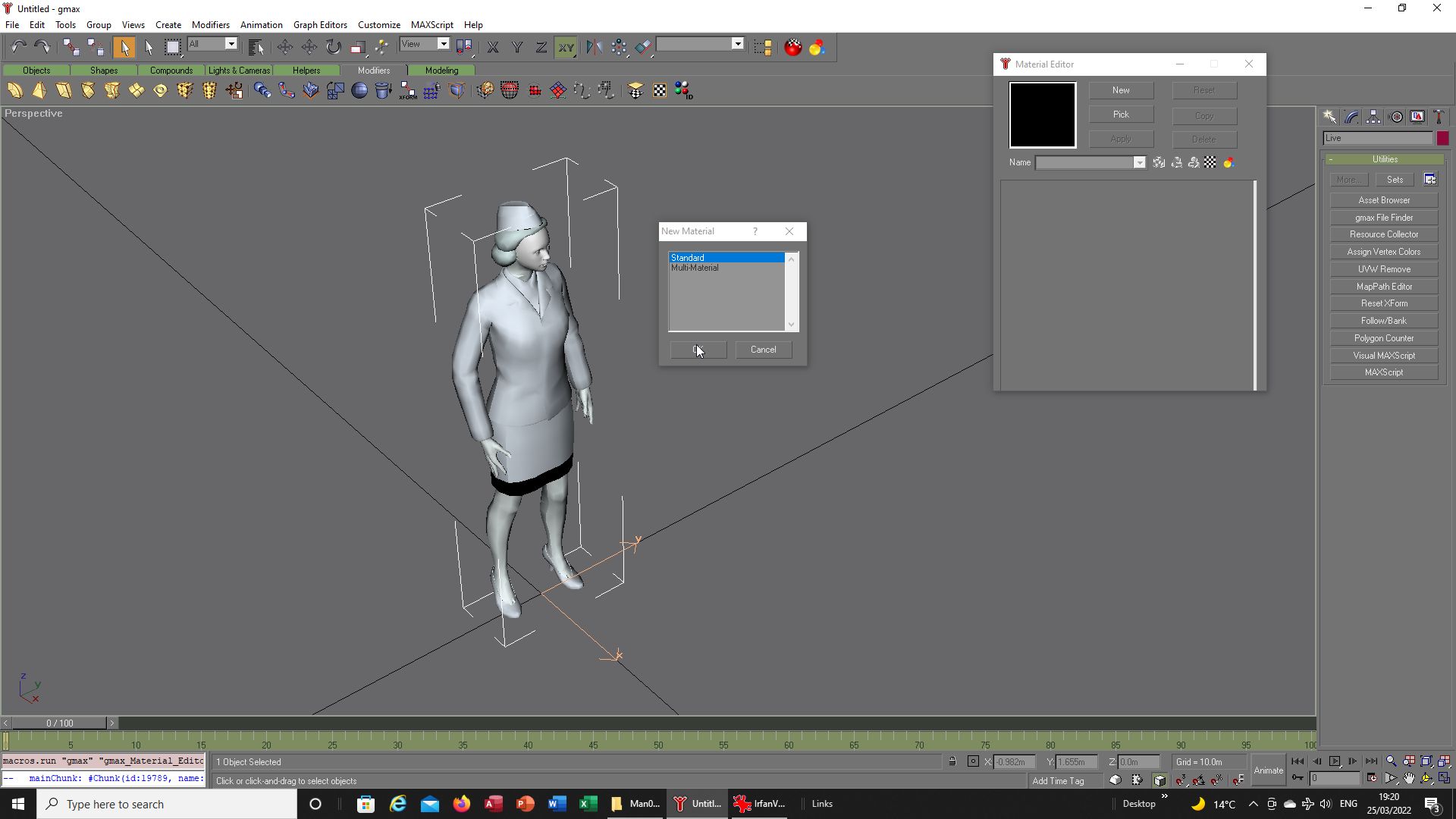Image resolution: width=1456 pixels, height=819 pixels.
Task: Toggle the Selection Lock padlock
Action: pyautogui.click(x=952, y=761)
